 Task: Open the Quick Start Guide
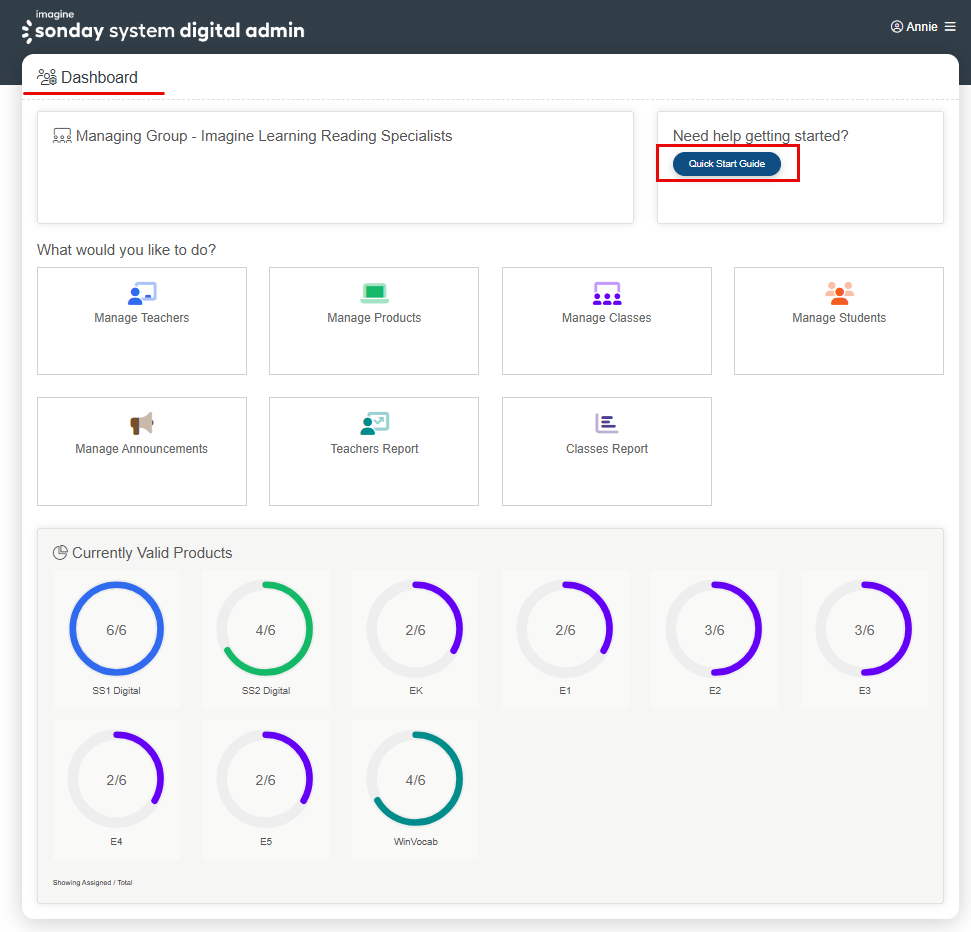click(727, 162)
